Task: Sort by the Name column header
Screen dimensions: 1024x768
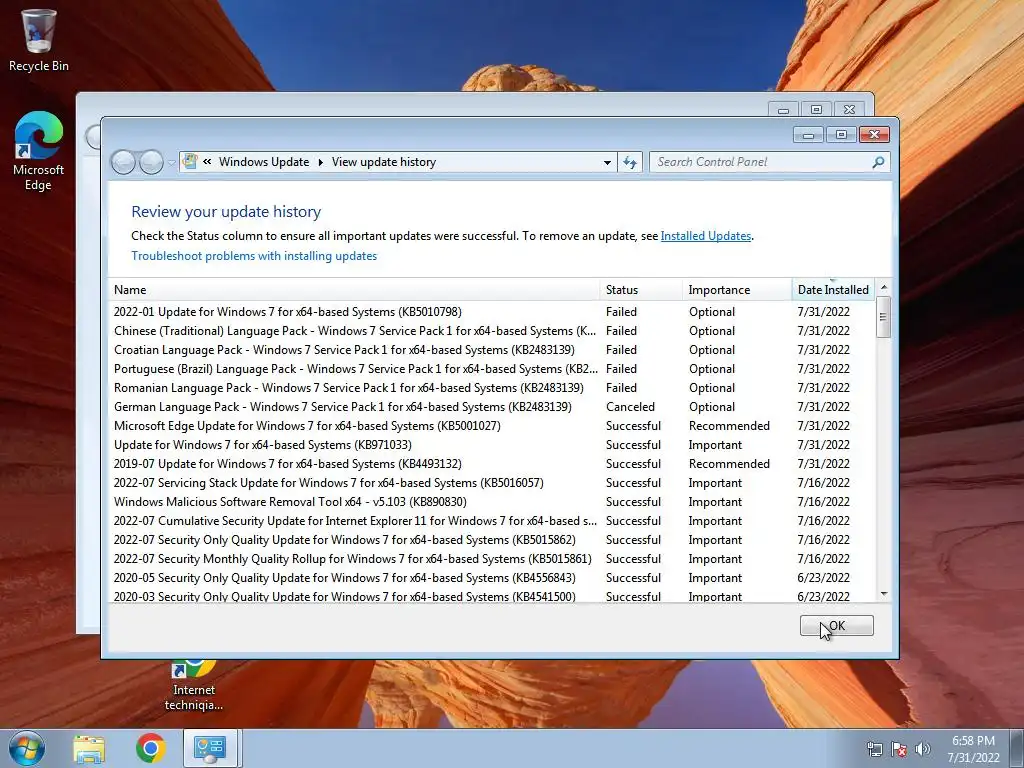Action: click(x=354, y=289)
